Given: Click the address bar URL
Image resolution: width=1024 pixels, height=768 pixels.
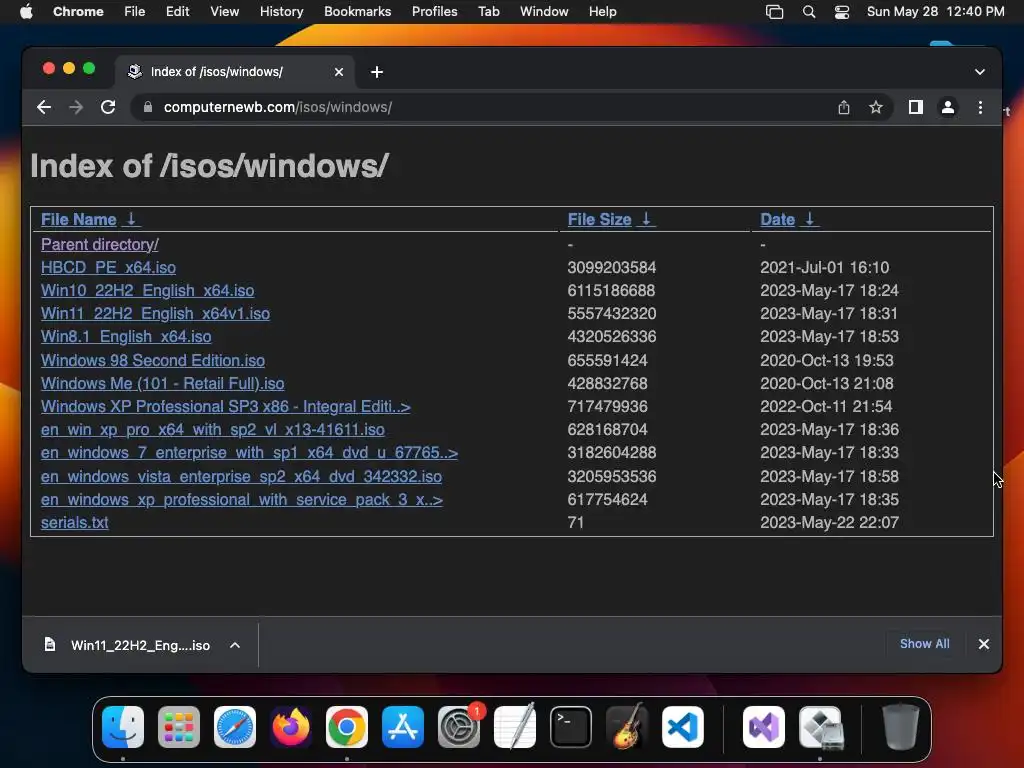Looking at the screenshot, I should pyautogui.click(x=278, y=107).
